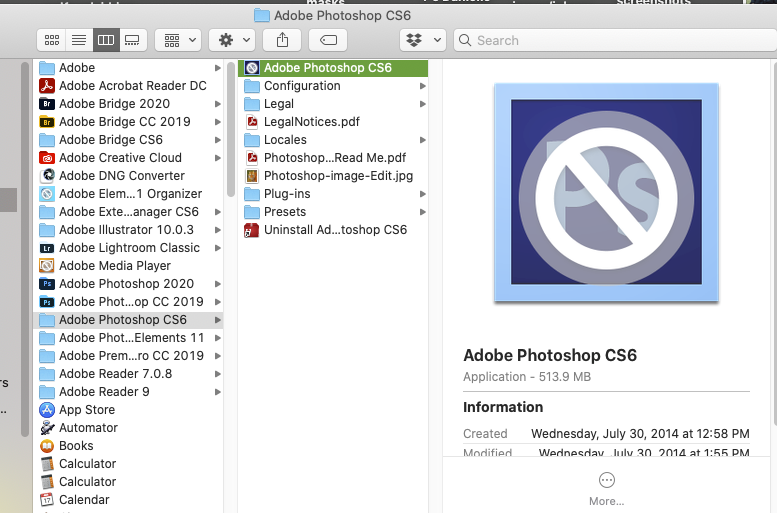Click into the Search field
This screenshot has height=513, width=777.
[x=615, y=40]
